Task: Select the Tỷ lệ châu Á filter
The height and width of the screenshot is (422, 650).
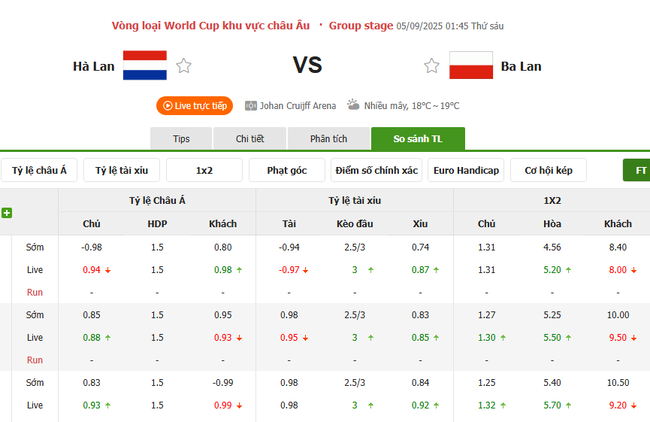Action: [40, 171]
